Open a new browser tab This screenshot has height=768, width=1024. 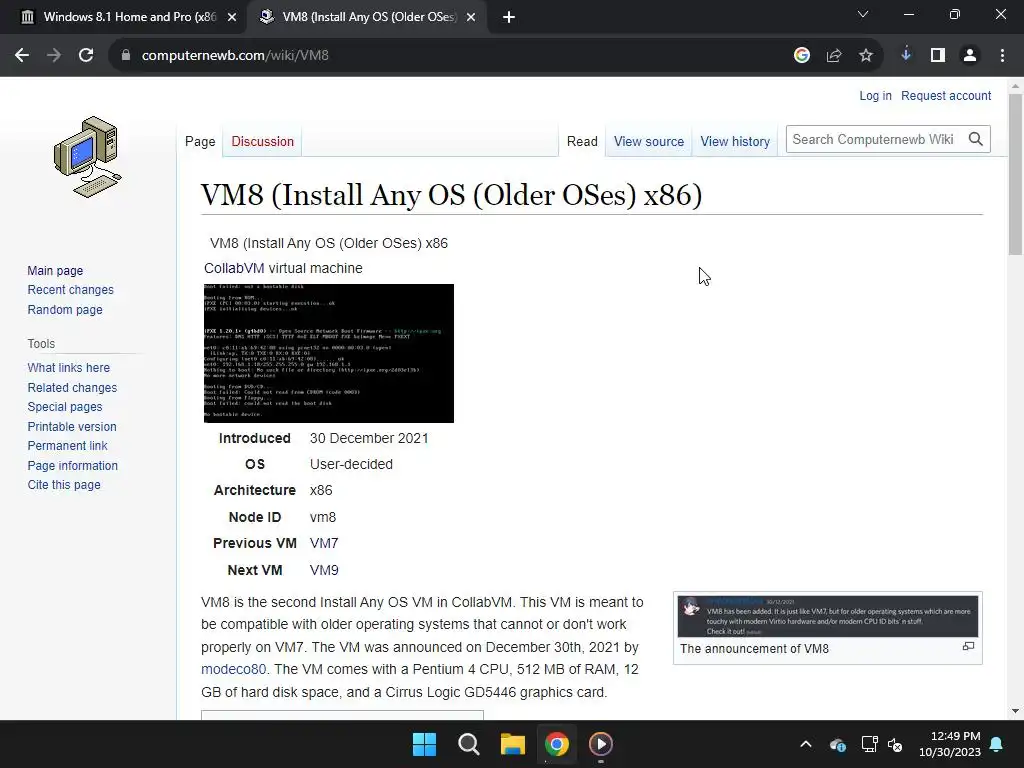coord(509,18)
